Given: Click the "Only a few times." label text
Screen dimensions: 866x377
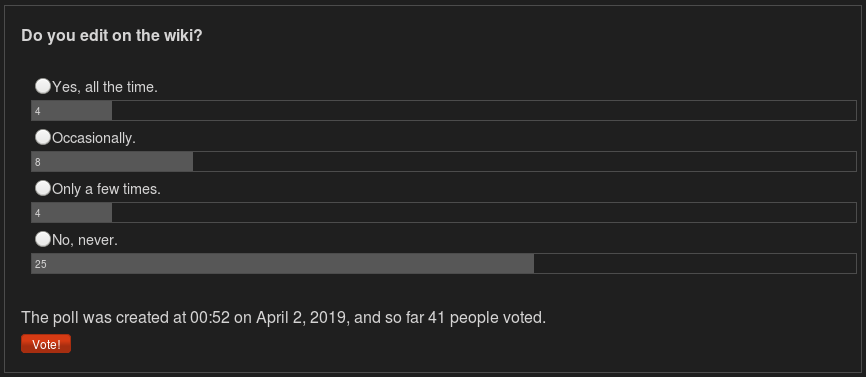Looking at the screenshot, I should click(x=106, y=189).
